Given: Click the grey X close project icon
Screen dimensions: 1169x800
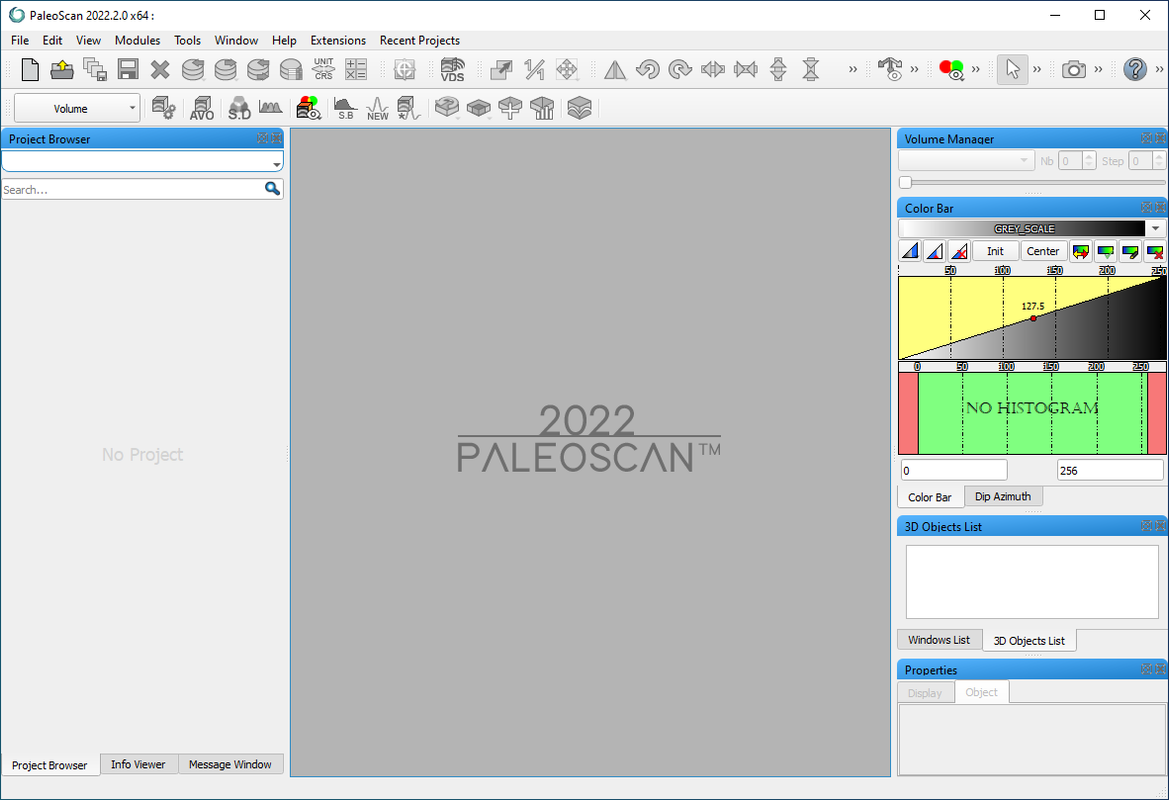Looking at the screenshot, I should 160,69.
